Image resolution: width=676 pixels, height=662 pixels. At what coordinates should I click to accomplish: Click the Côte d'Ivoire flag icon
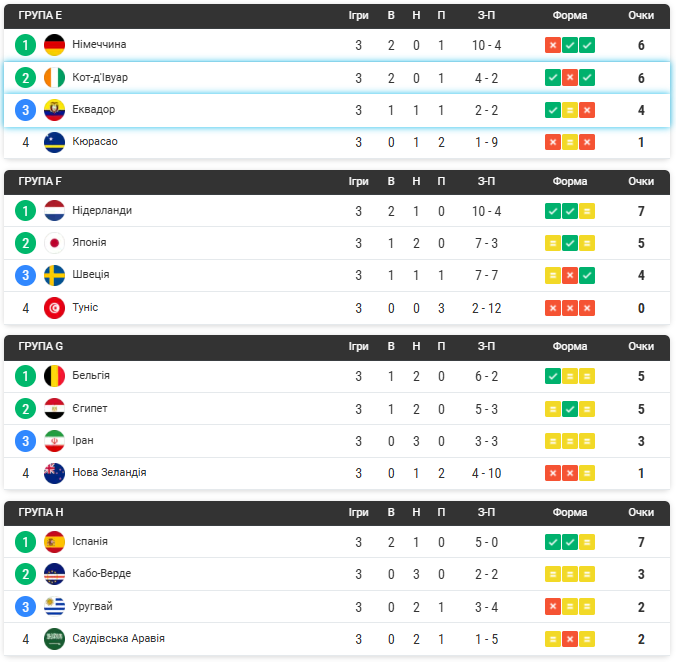coord(54,78)
